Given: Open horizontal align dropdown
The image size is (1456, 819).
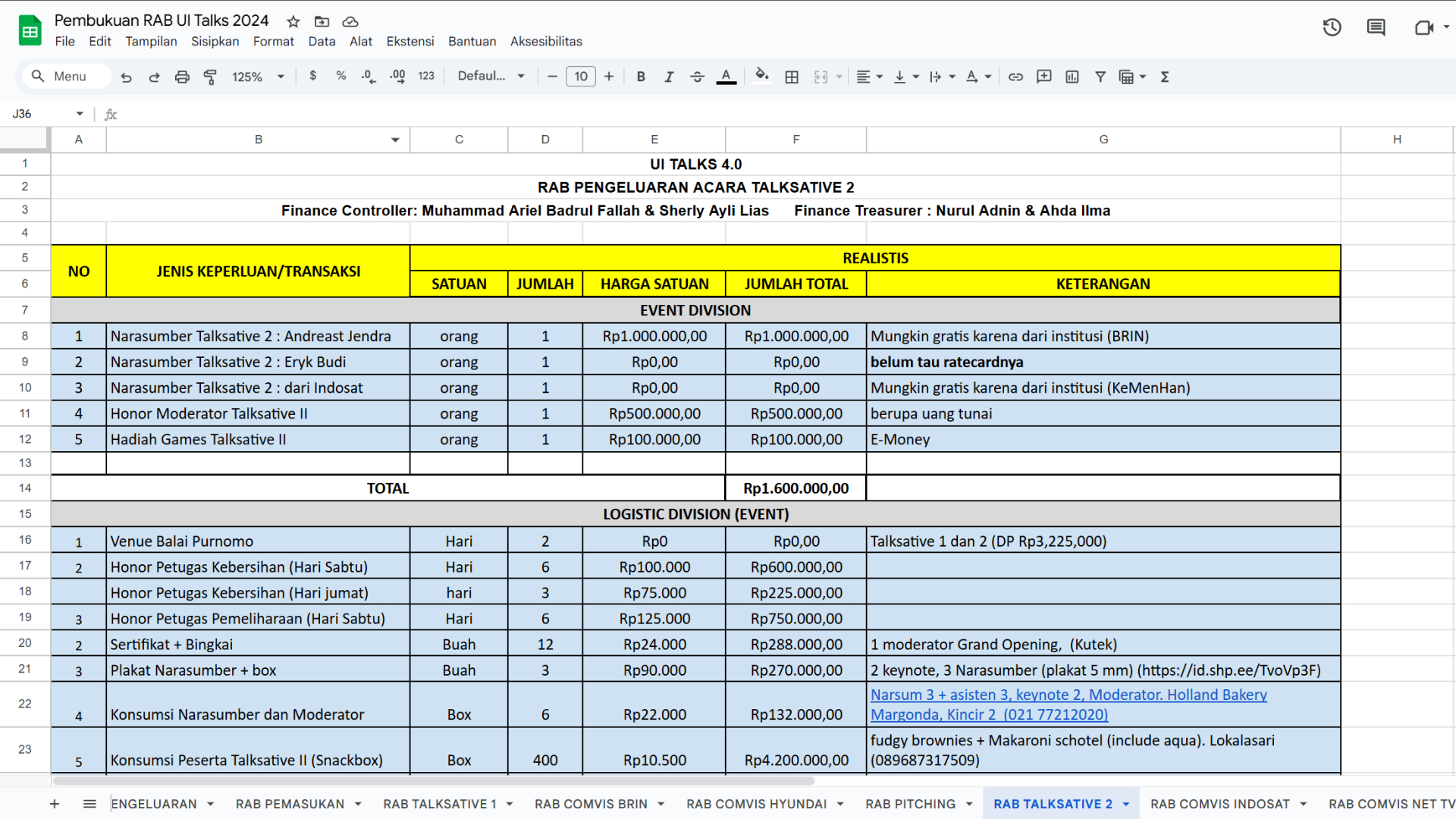Looking at the screenshot, I should (870, 77).
